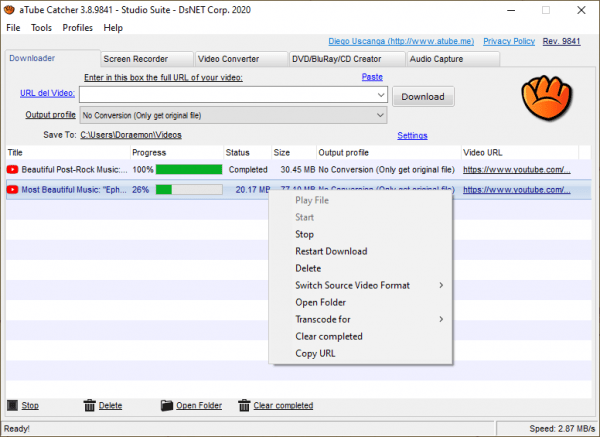Click the bottom Stop link
The height and width of the screenshot is (437, 600).
pos(30,405)
